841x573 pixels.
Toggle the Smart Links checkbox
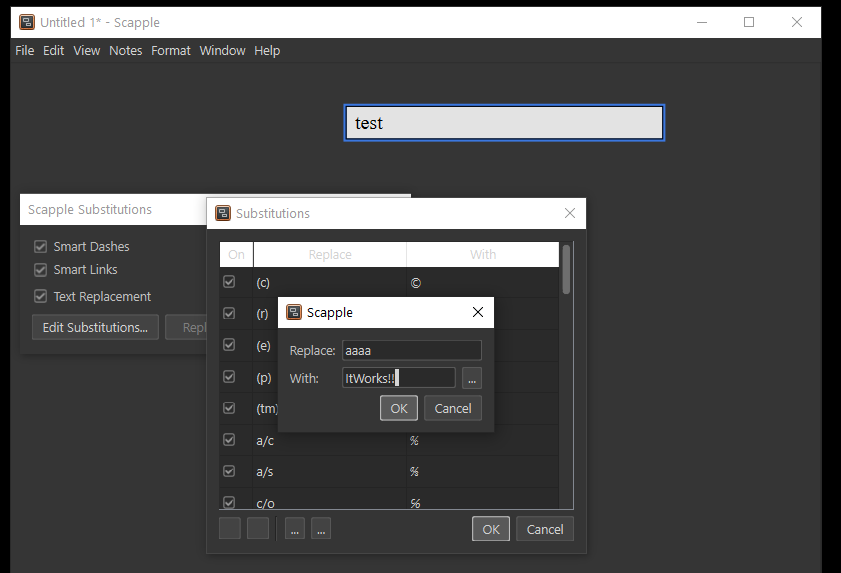(40, 269)
